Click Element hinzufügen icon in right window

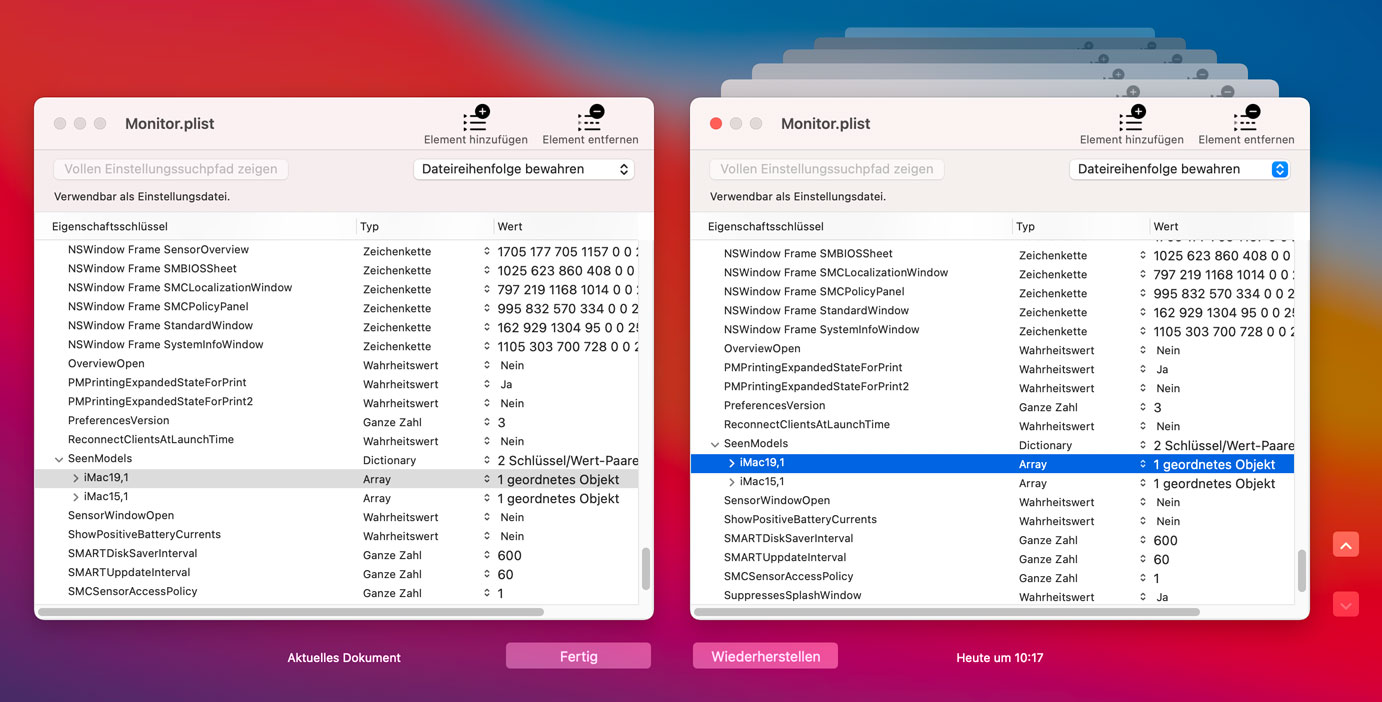coord(1132,118)
